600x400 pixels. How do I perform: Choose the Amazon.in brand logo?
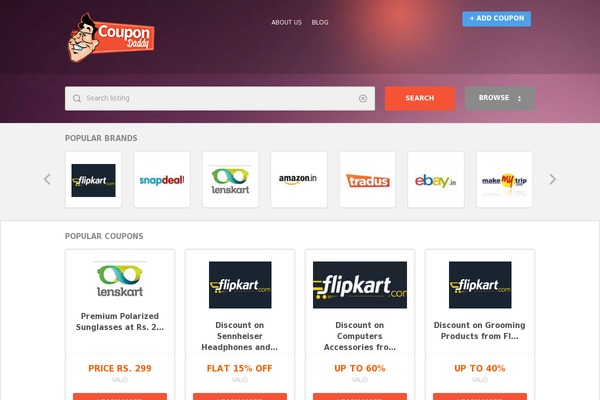pos(299,180)
